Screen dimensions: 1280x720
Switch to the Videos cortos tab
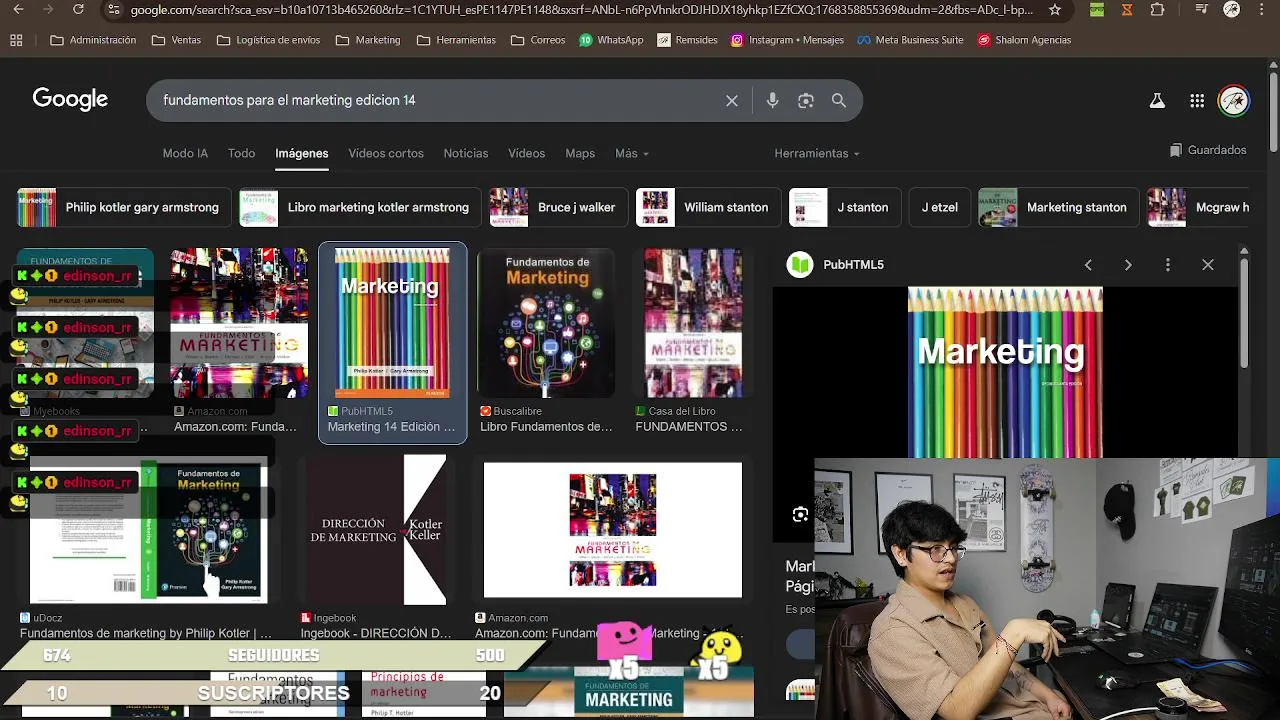click(386, 153)
